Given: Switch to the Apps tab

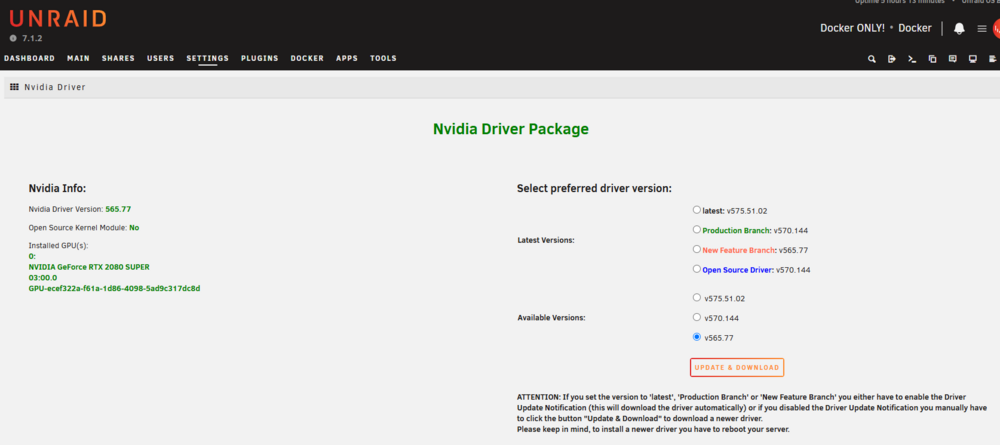Looking at the screenshot, I should click(x=347, y=58).
